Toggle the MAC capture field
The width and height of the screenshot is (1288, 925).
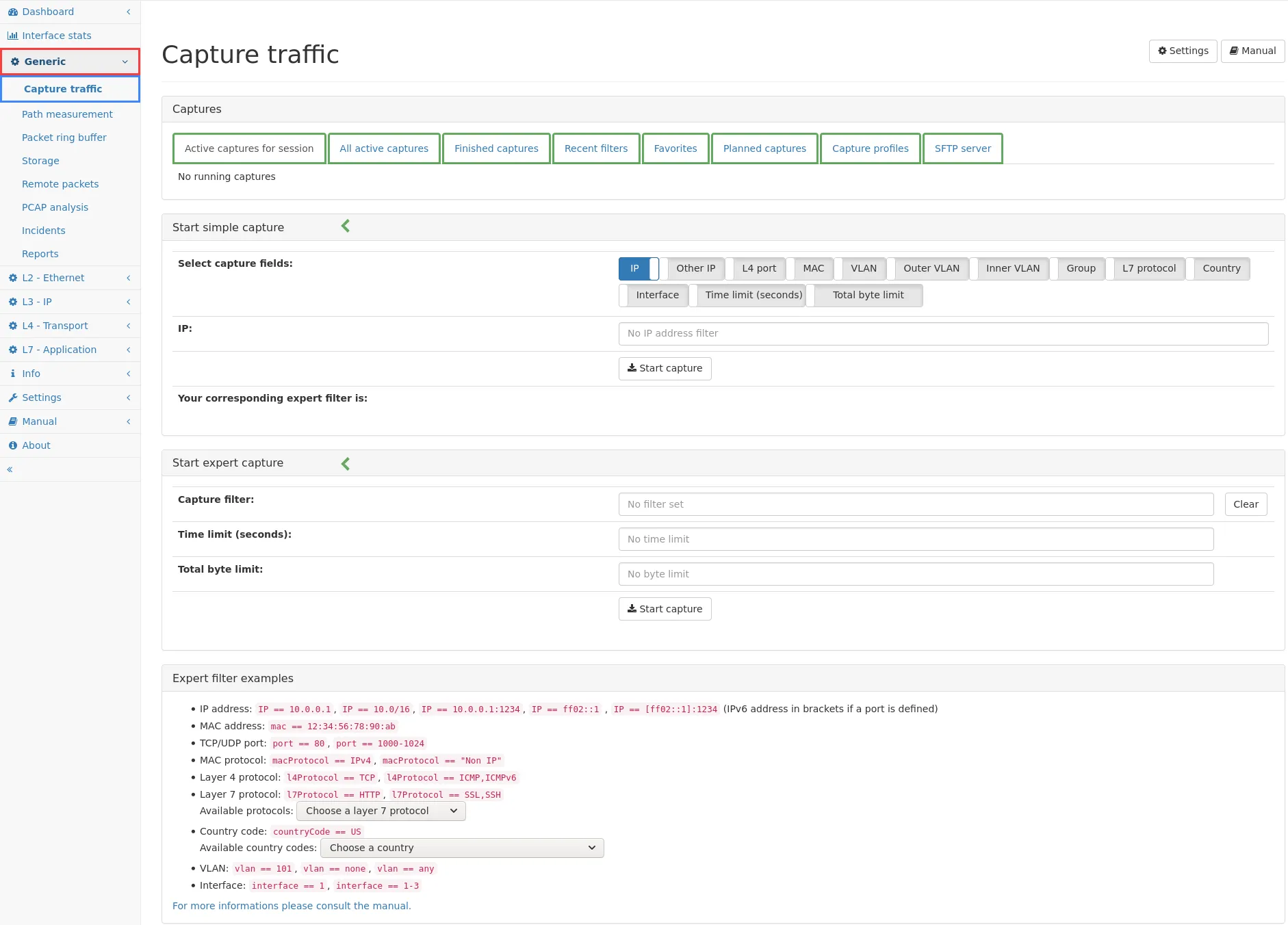click(813, 268)
